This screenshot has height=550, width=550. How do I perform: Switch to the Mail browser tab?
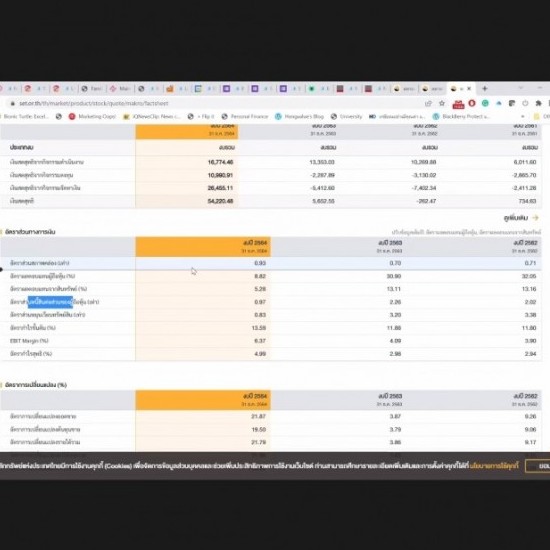coord(120,89)
